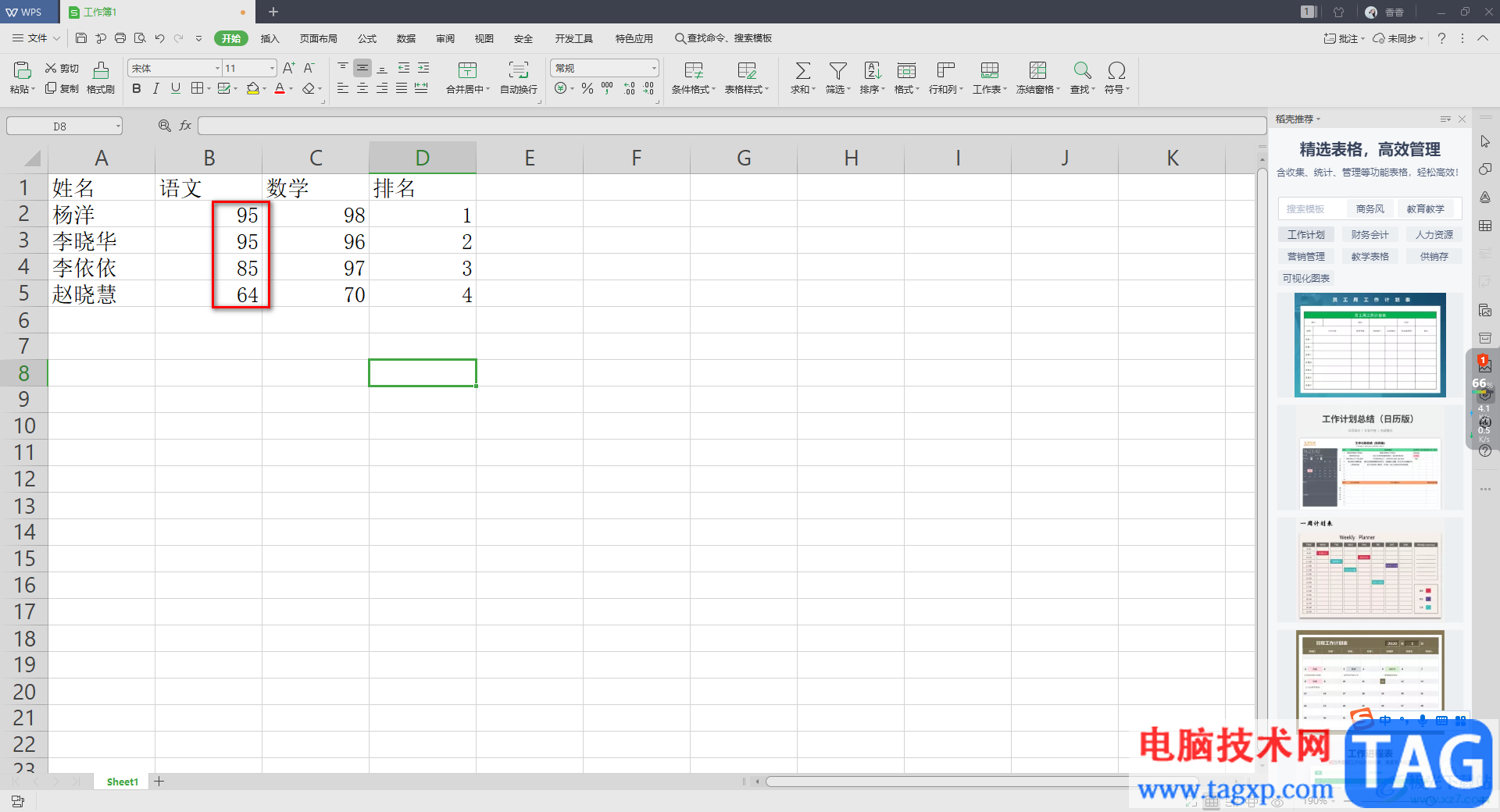This screenshot has height=812, width=1500.
Task: Toggle Underline formatting
Action: click(x=176, y=89)
